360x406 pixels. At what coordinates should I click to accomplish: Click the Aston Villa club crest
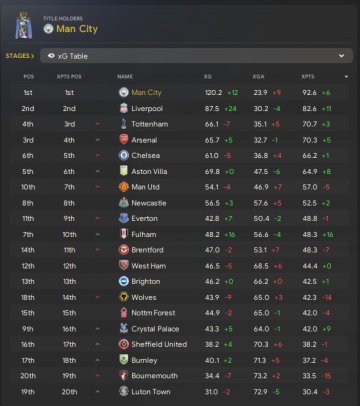point(124,171)
